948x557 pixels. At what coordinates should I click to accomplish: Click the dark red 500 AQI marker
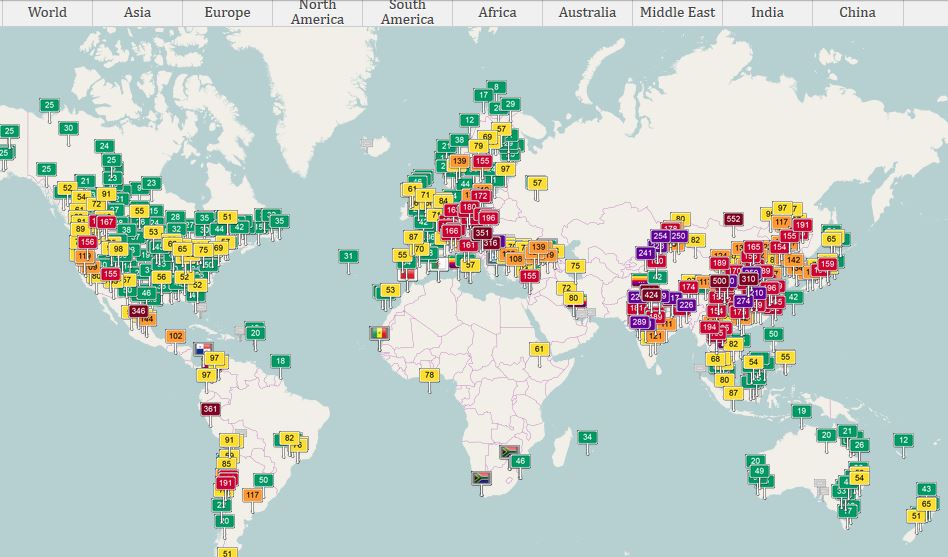click(719, 281)
